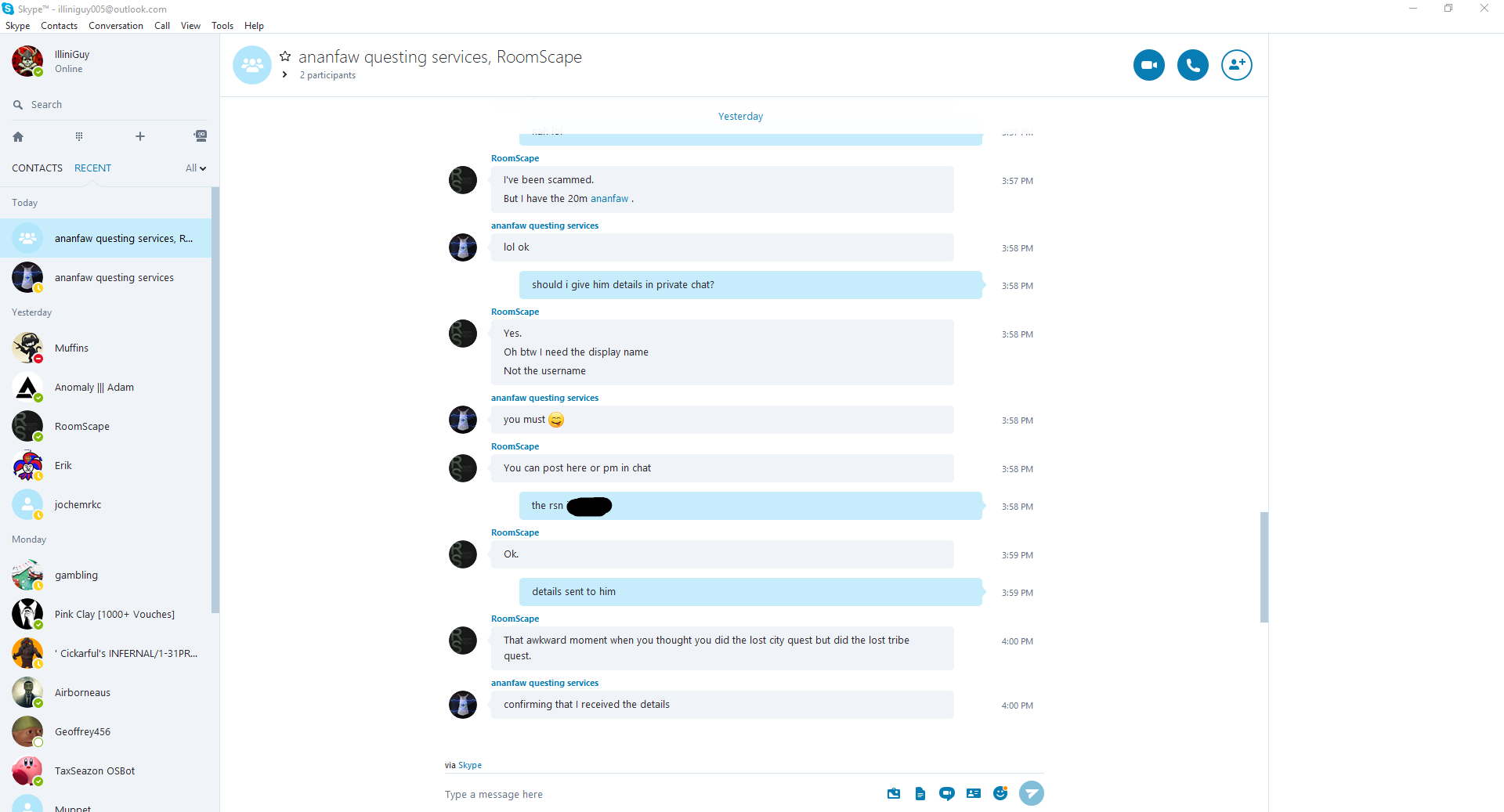
Task: Click the ananfaw link in message
Action: point(609,199)
